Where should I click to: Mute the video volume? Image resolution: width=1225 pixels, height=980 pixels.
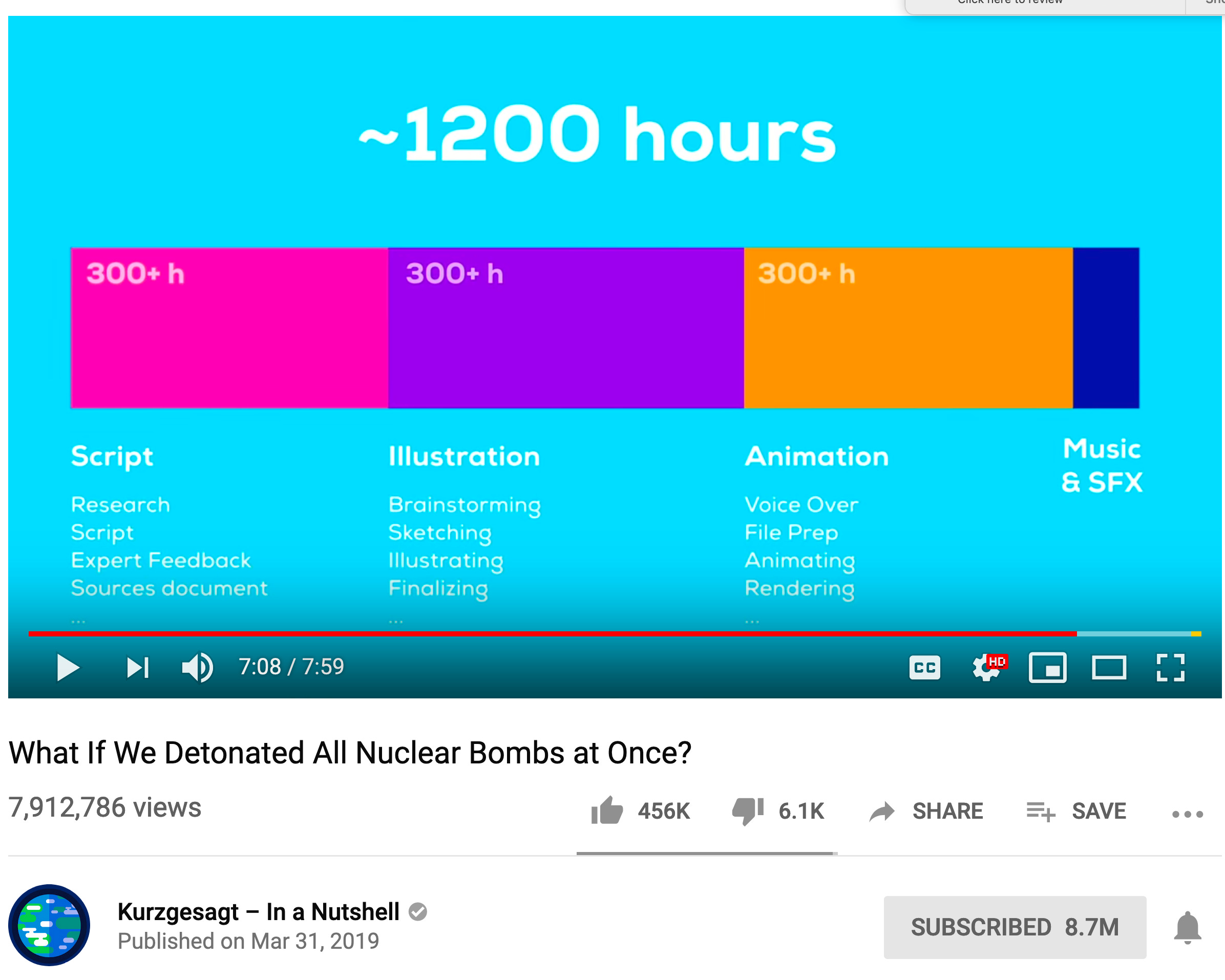[x=197, y=668]
